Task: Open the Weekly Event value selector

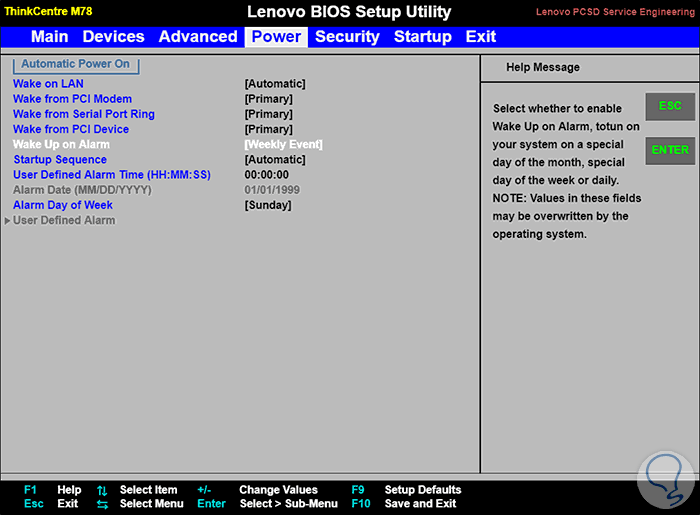Action: pos(283,145)
